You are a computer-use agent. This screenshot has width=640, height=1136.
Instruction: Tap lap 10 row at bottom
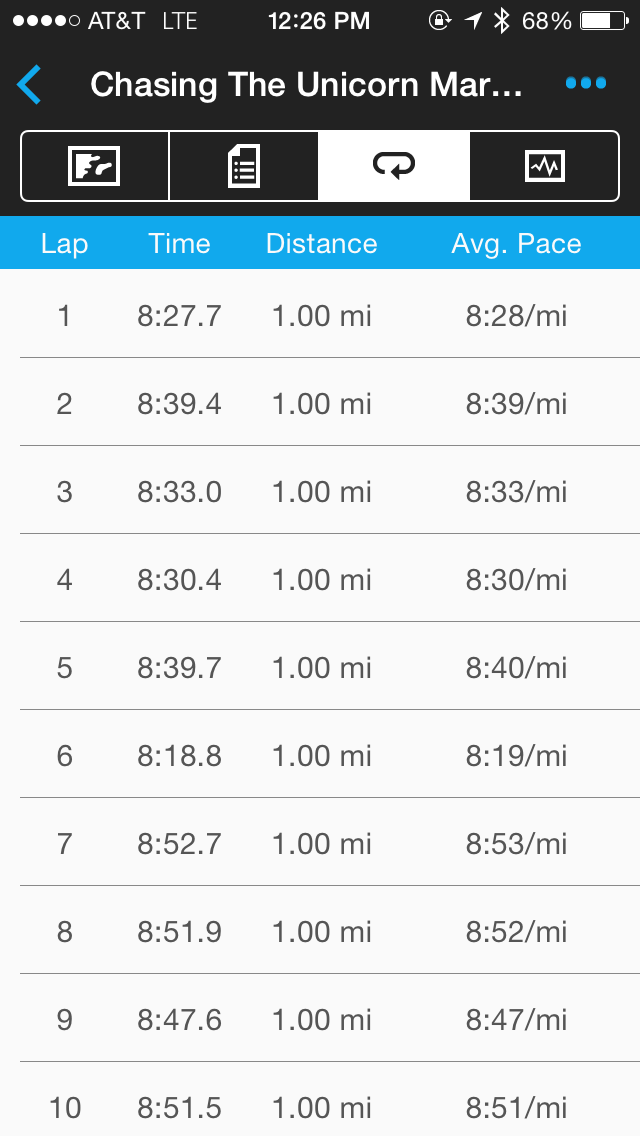pos(320,1108)
